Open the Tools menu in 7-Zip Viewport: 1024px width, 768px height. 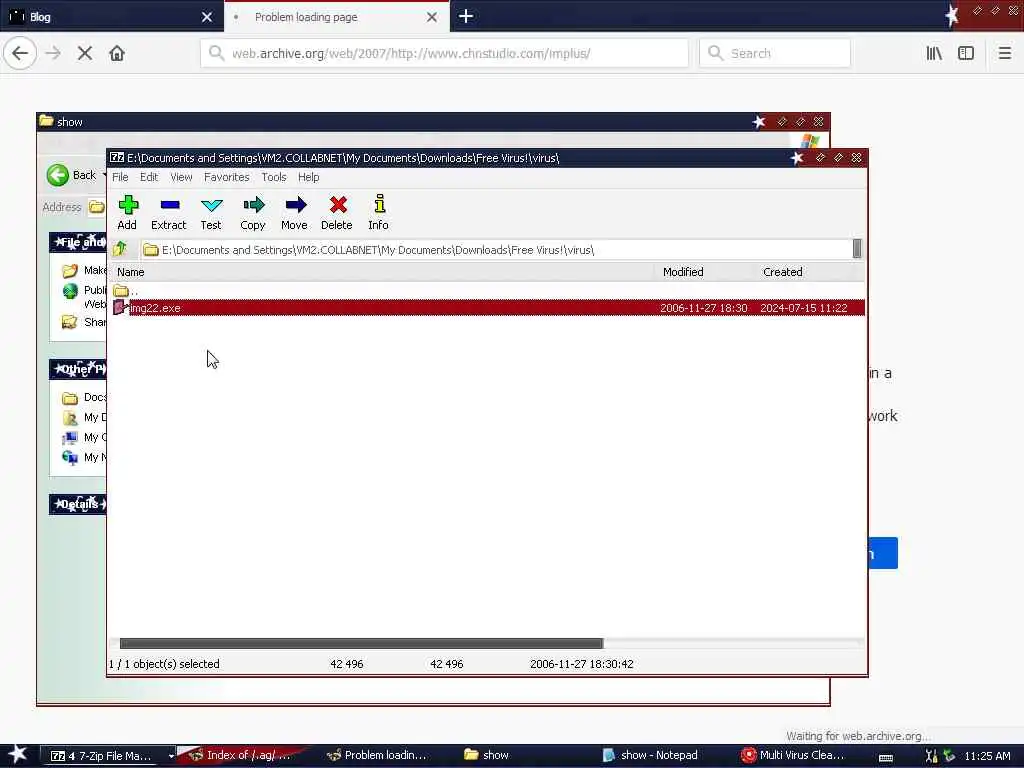(x=274, y=177)
